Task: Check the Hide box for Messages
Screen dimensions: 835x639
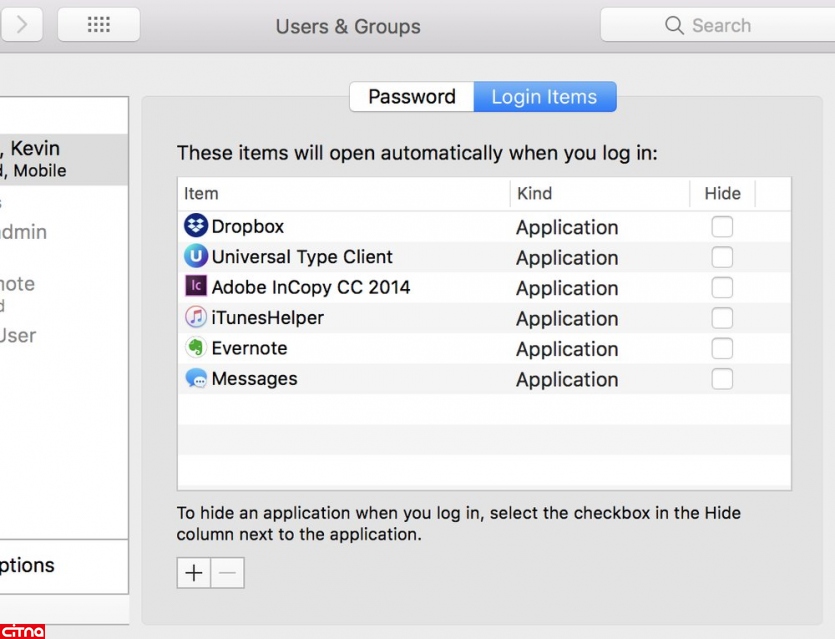Action: tap(722, 379)
